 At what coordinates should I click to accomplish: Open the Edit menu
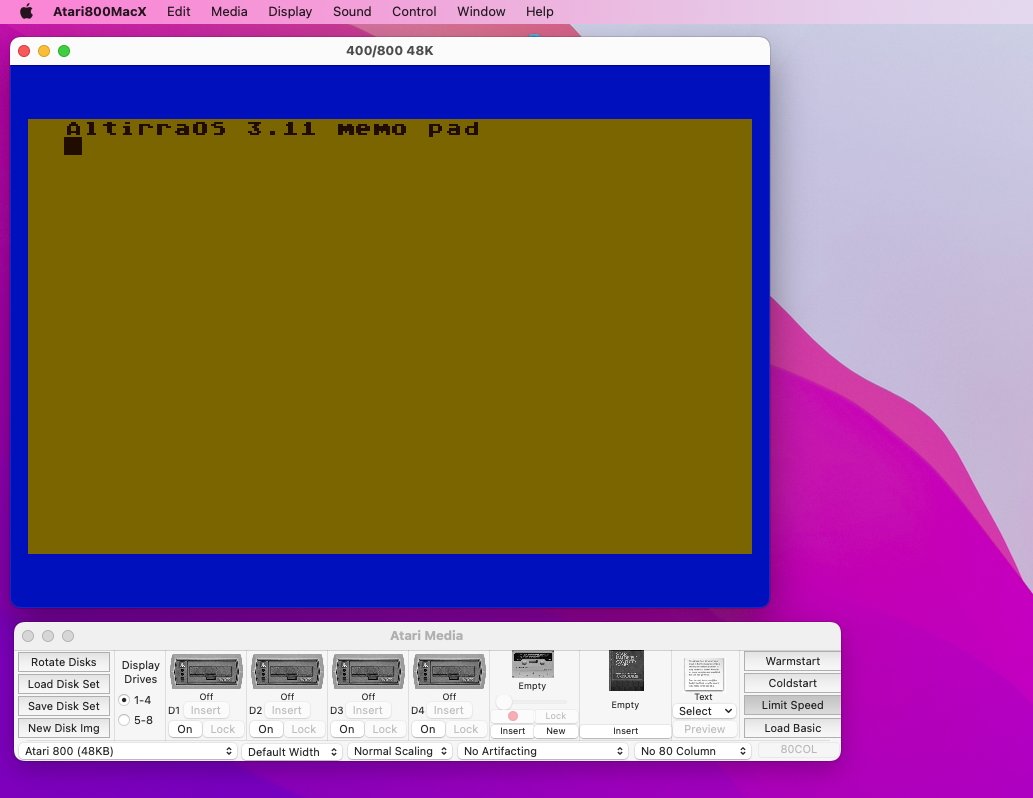tap(179, 12)
